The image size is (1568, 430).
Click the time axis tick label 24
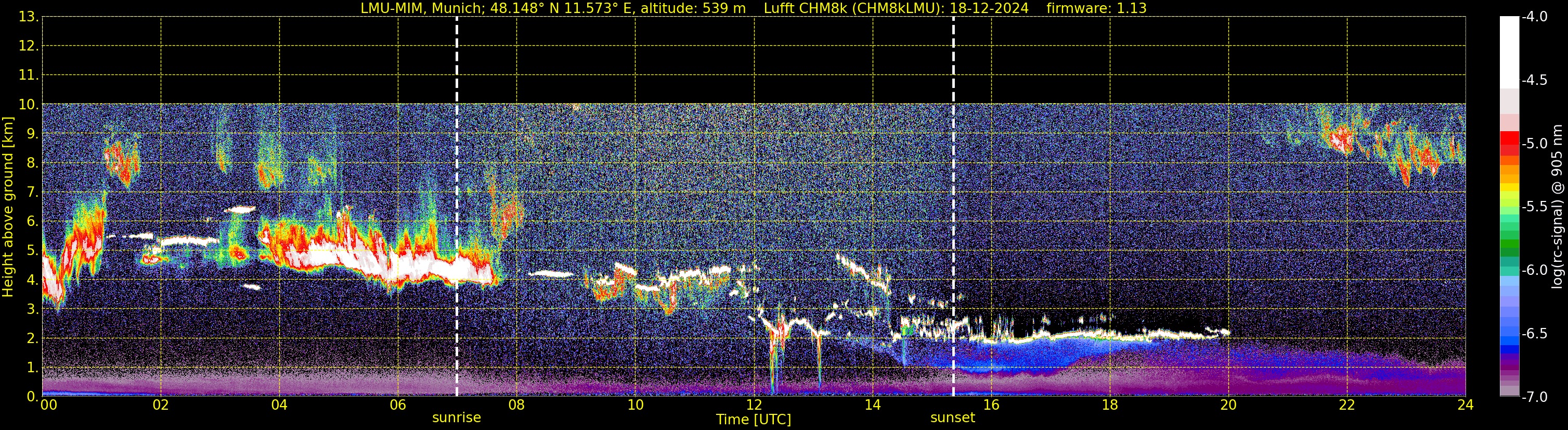click(1465, 405)
